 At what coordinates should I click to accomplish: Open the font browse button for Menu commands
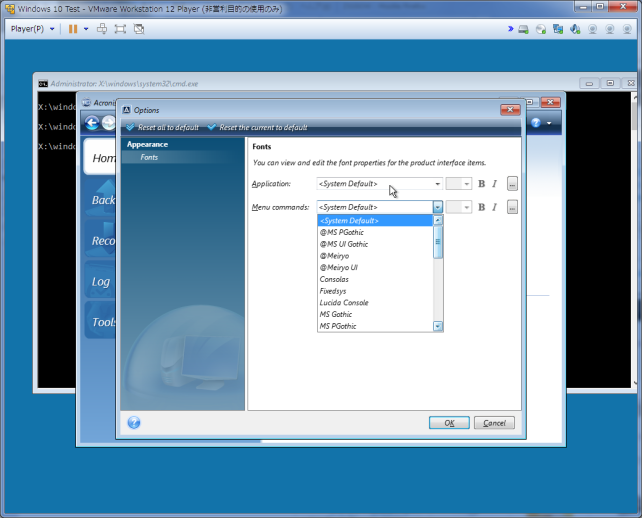(512, 207)
